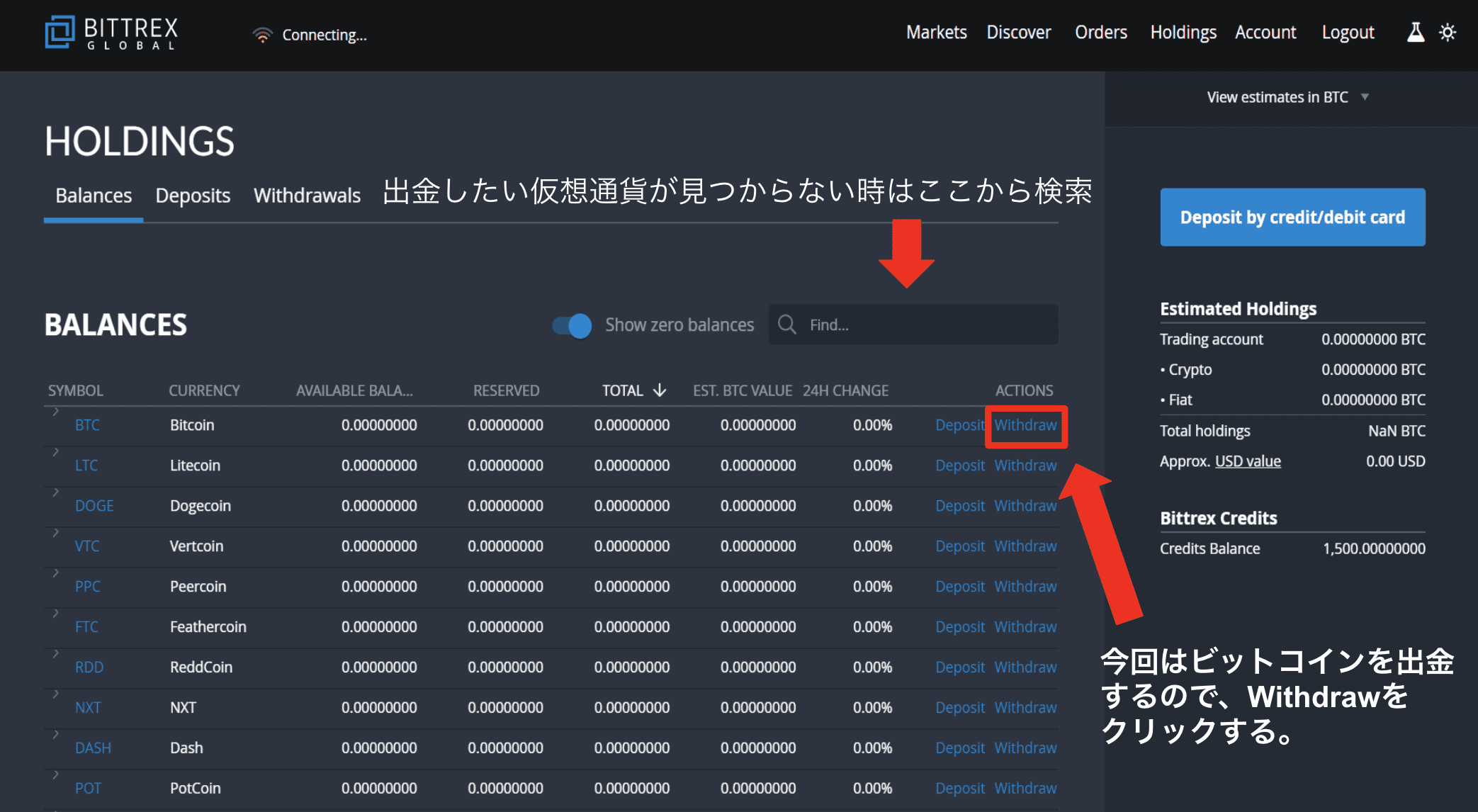
Task: Click Deposit for Bitcoin
Action: click(960, 425)
